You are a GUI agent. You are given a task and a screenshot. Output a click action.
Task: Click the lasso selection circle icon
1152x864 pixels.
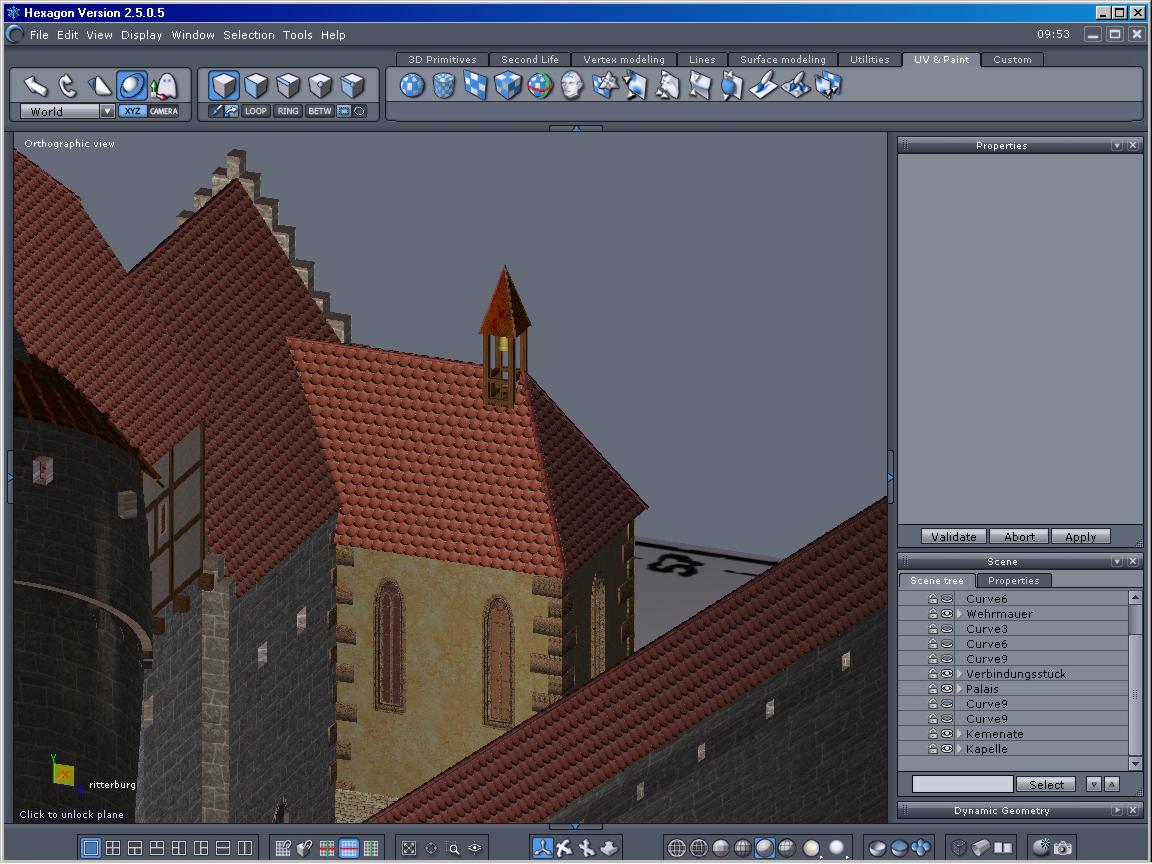359,111
